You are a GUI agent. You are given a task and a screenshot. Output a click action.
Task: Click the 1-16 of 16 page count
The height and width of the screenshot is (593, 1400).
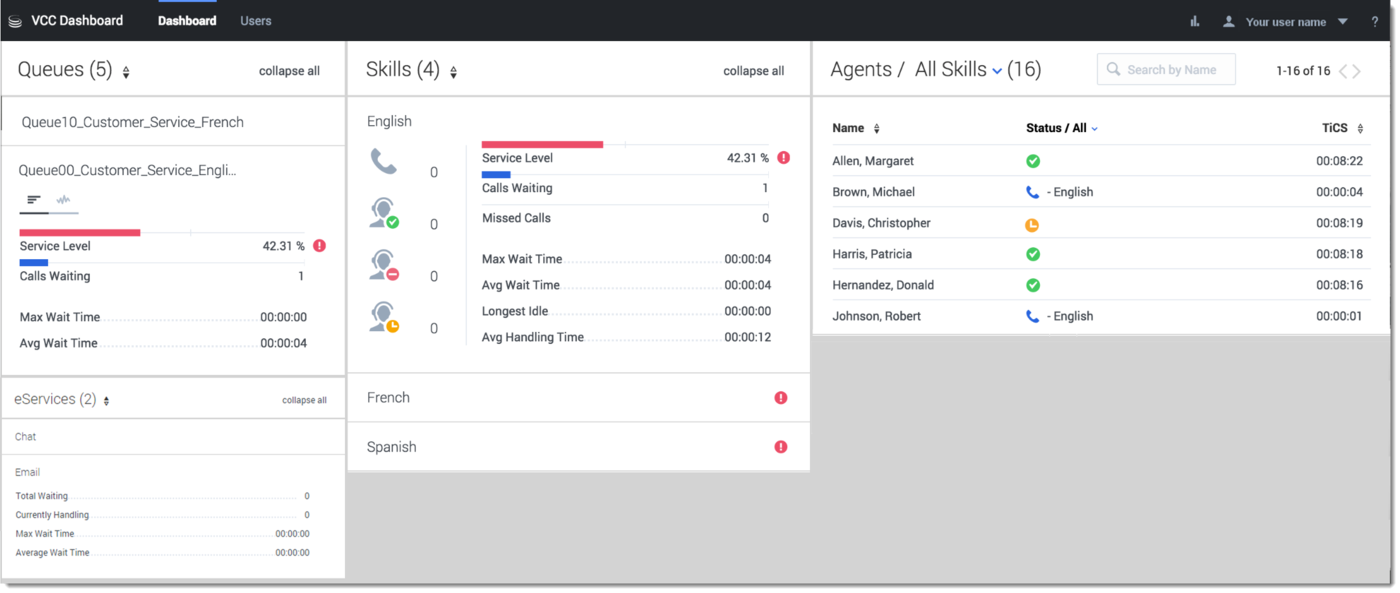pos(1303,71)
